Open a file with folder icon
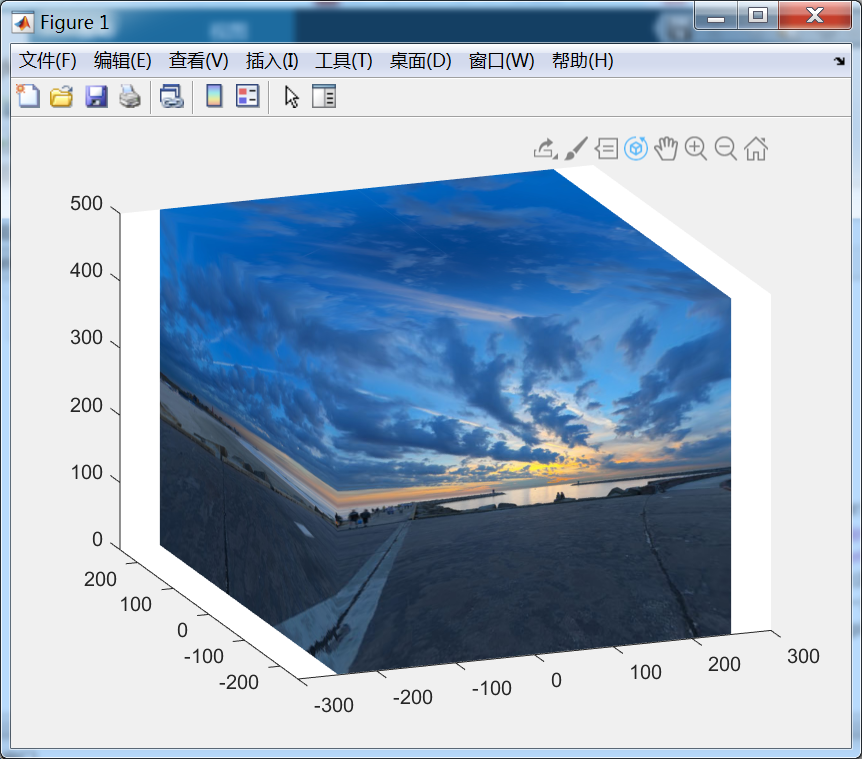This screenshot has width=862, height=759. (62, 96)
